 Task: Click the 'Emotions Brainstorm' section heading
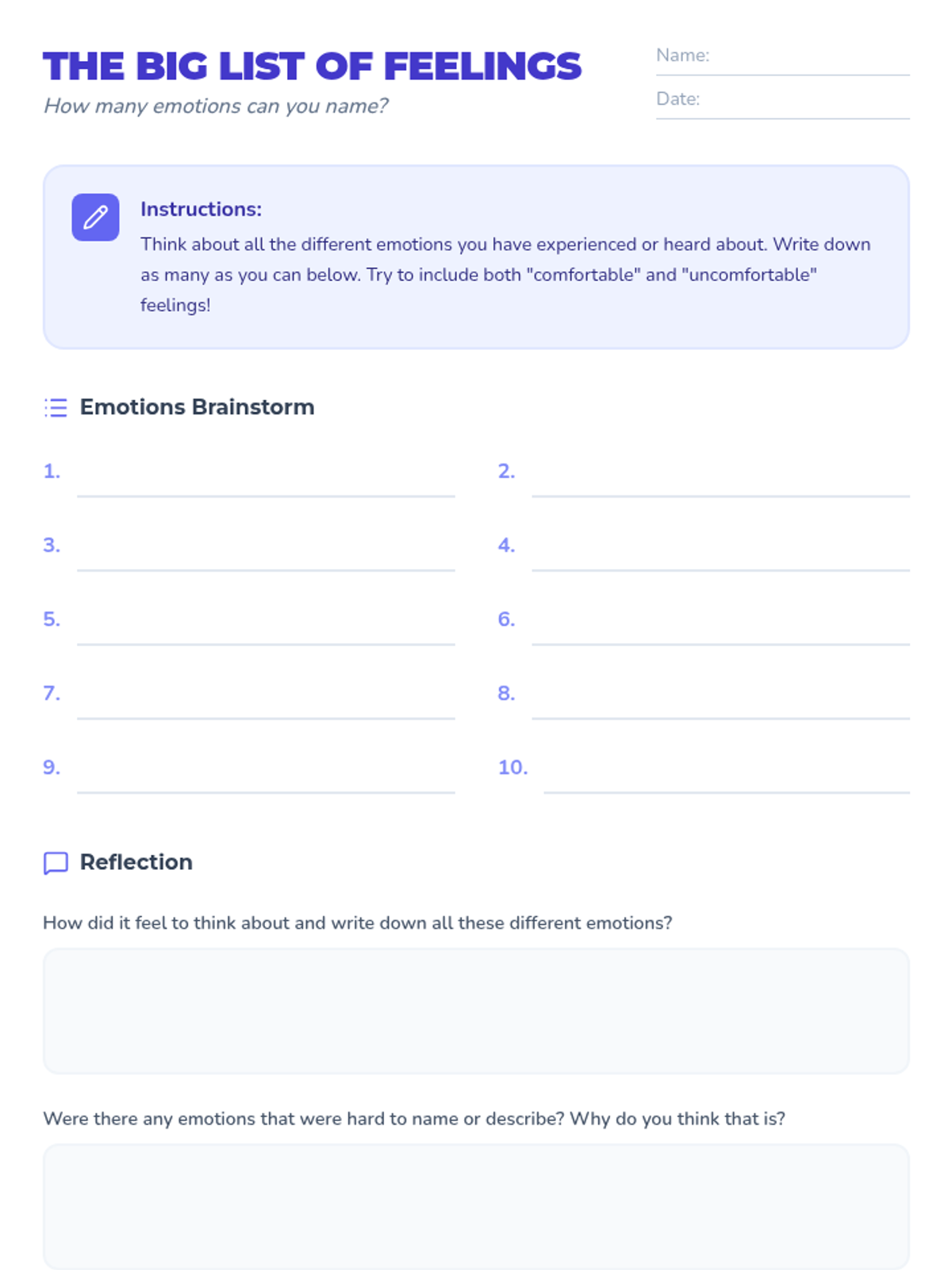point(197,407)
